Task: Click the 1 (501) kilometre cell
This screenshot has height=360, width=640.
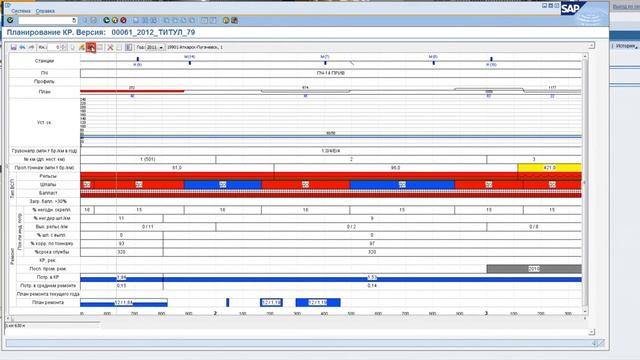Action: coord(148,159)
